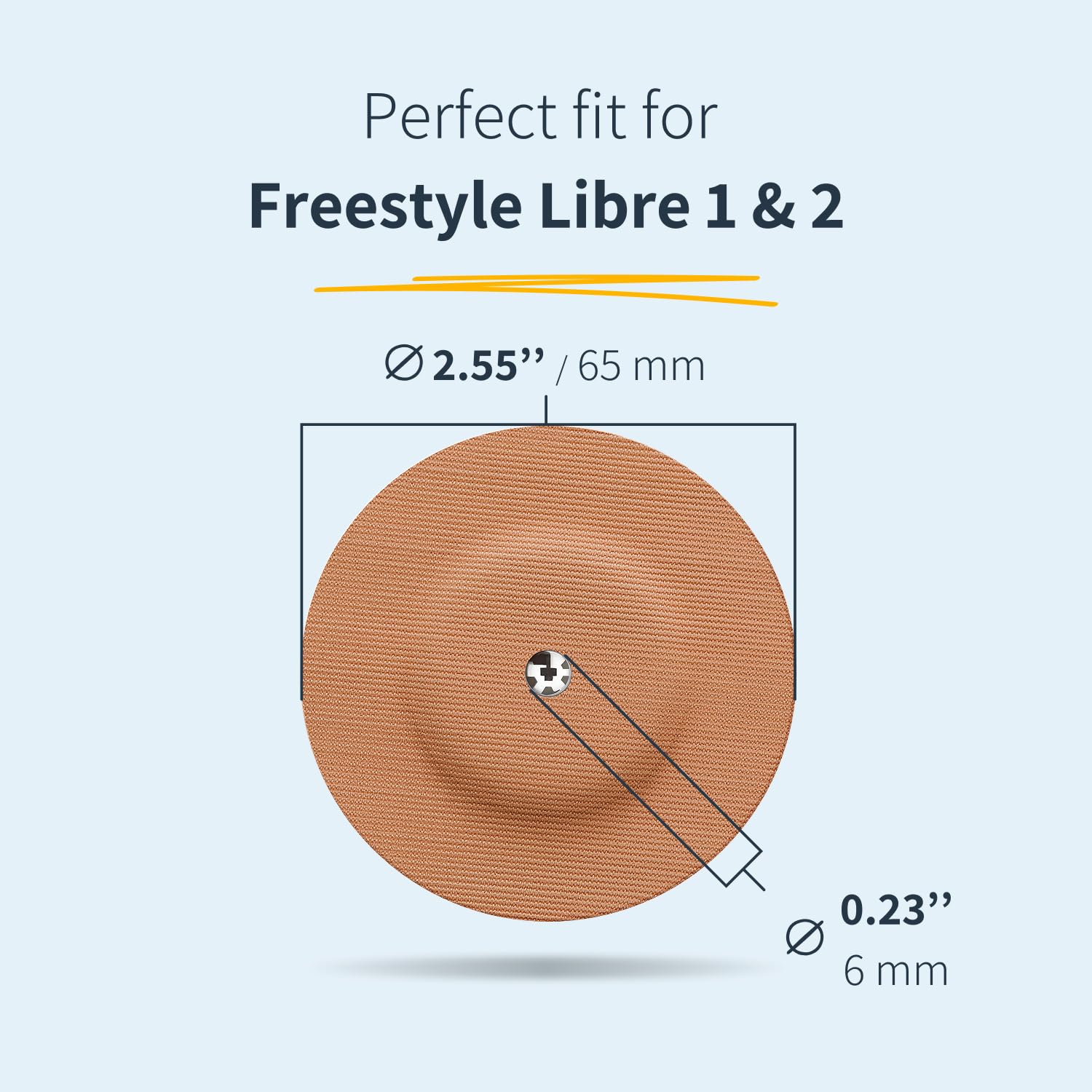Image resolution: width=1092 pixels, height=1092 pixels.
Task: Click the "Perfect fit for" heading
Action: pos(541,116)
